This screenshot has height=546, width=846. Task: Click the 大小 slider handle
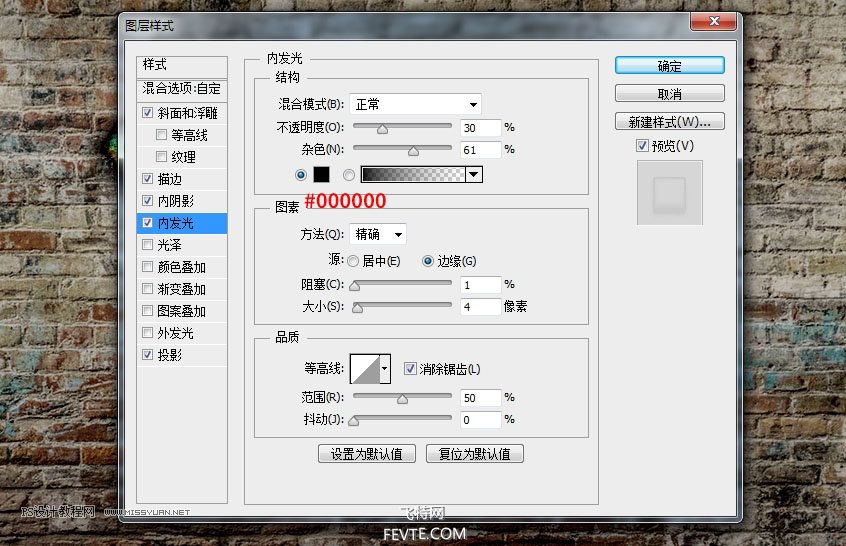click(357, 308)
